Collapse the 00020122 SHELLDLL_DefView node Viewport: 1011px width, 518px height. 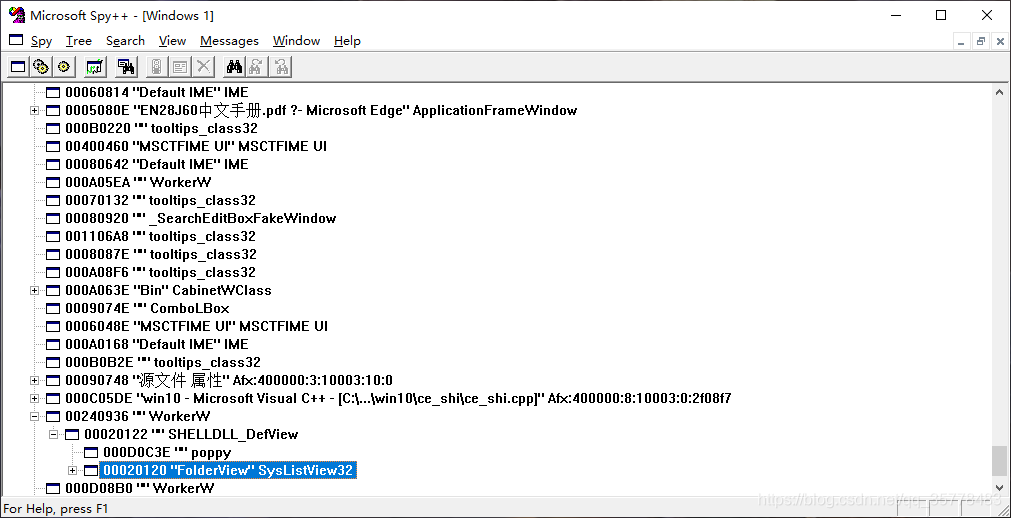coord(54,434)
